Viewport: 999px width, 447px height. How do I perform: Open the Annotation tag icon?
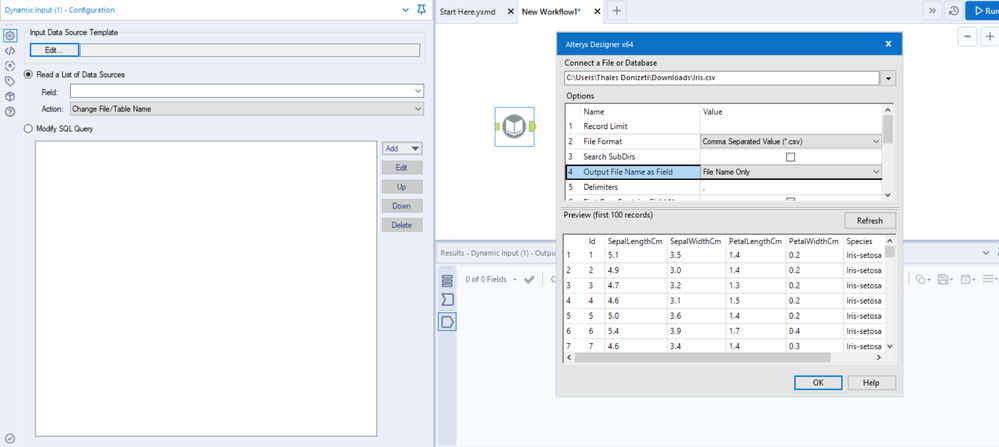[10, 81]
